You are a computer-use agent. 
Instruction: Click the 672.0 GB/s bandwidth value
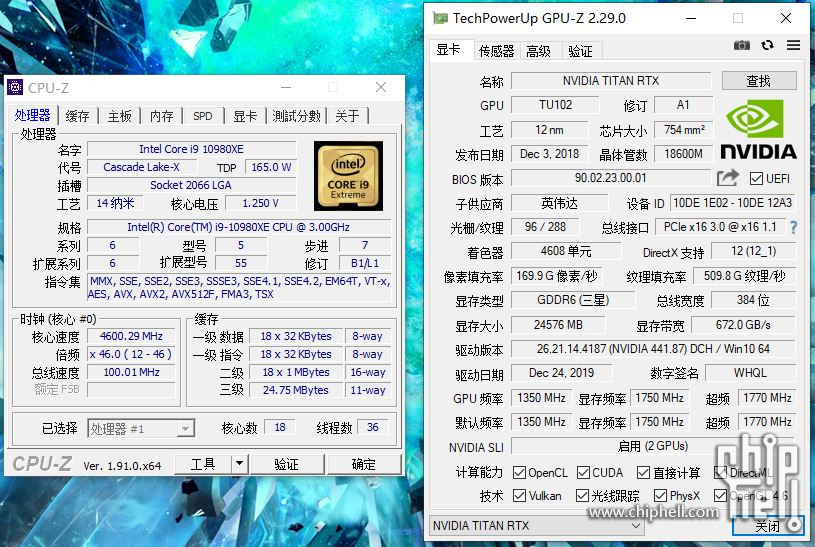pos(743,325)
